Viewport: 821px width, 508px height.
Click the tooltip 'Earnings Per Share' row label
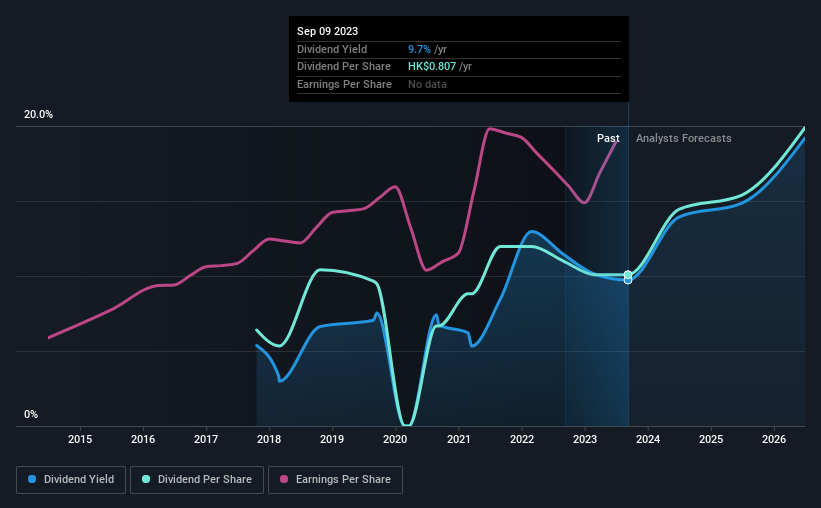pyautogui.click(x=344, y=84)
